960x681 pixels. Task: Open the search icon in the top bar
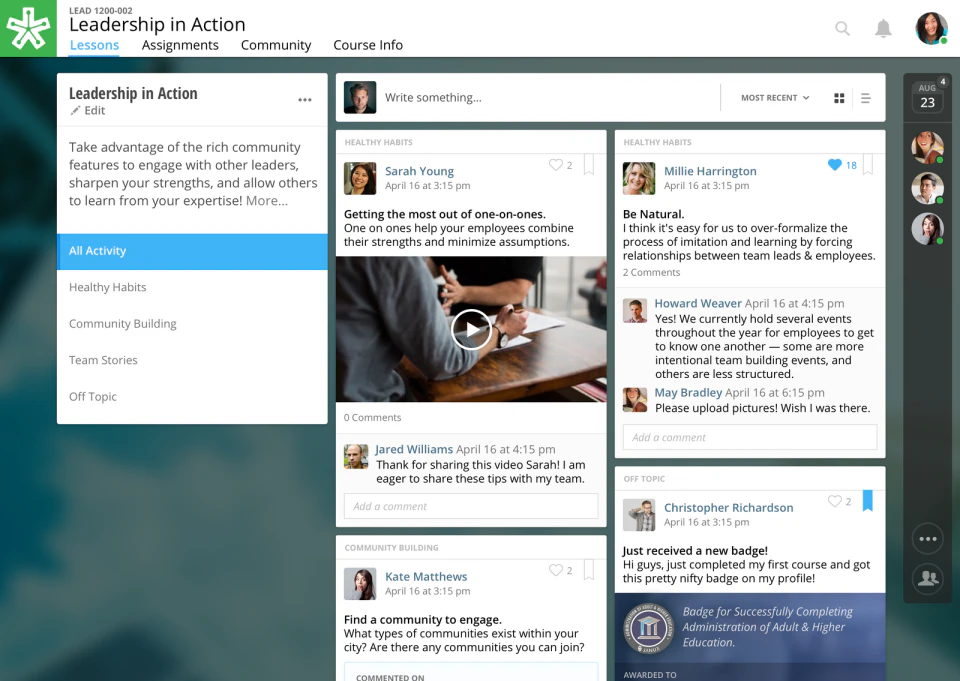842,29
